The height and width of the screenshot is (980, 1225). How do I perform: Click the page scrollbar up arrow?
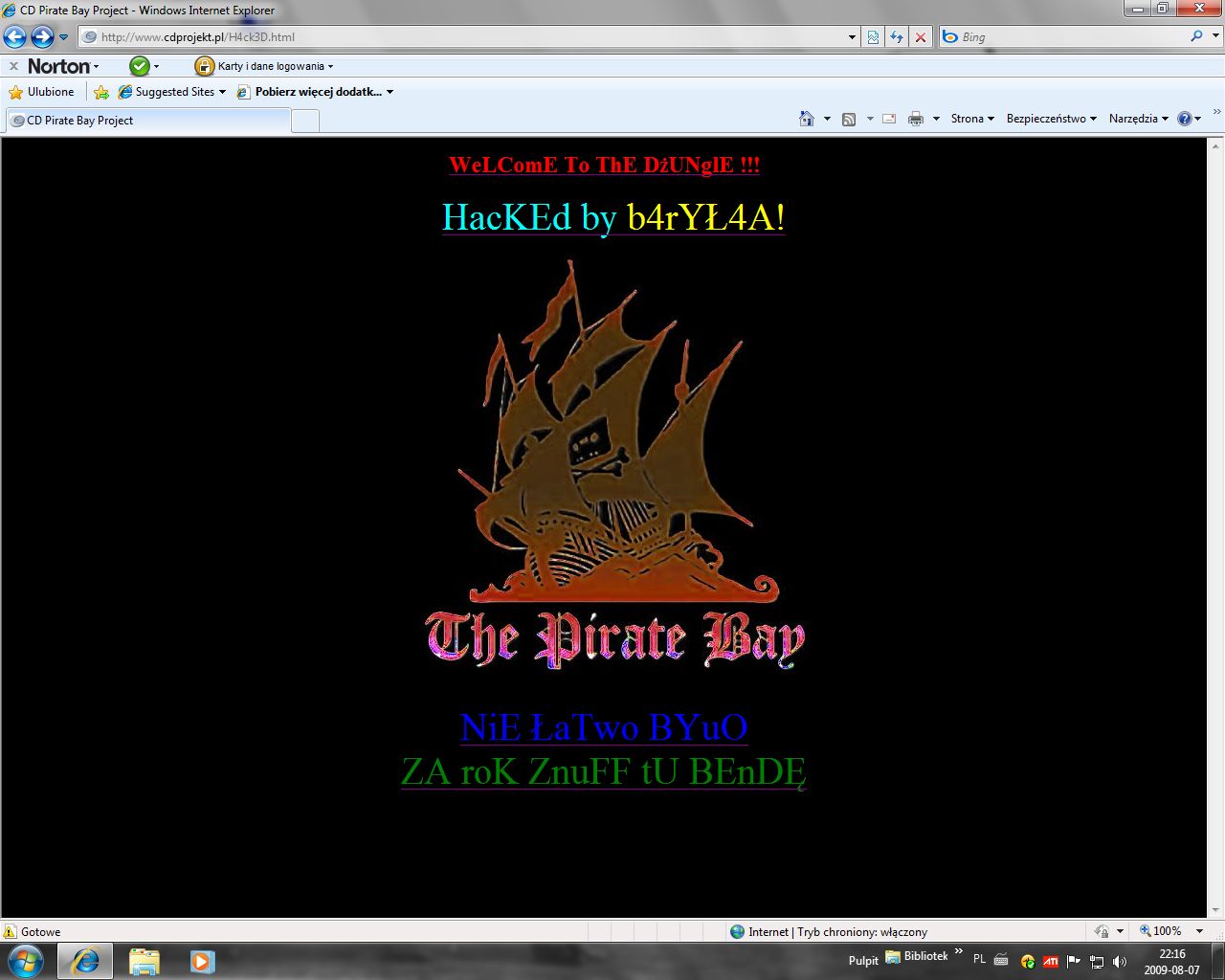tap(1216, 146)
